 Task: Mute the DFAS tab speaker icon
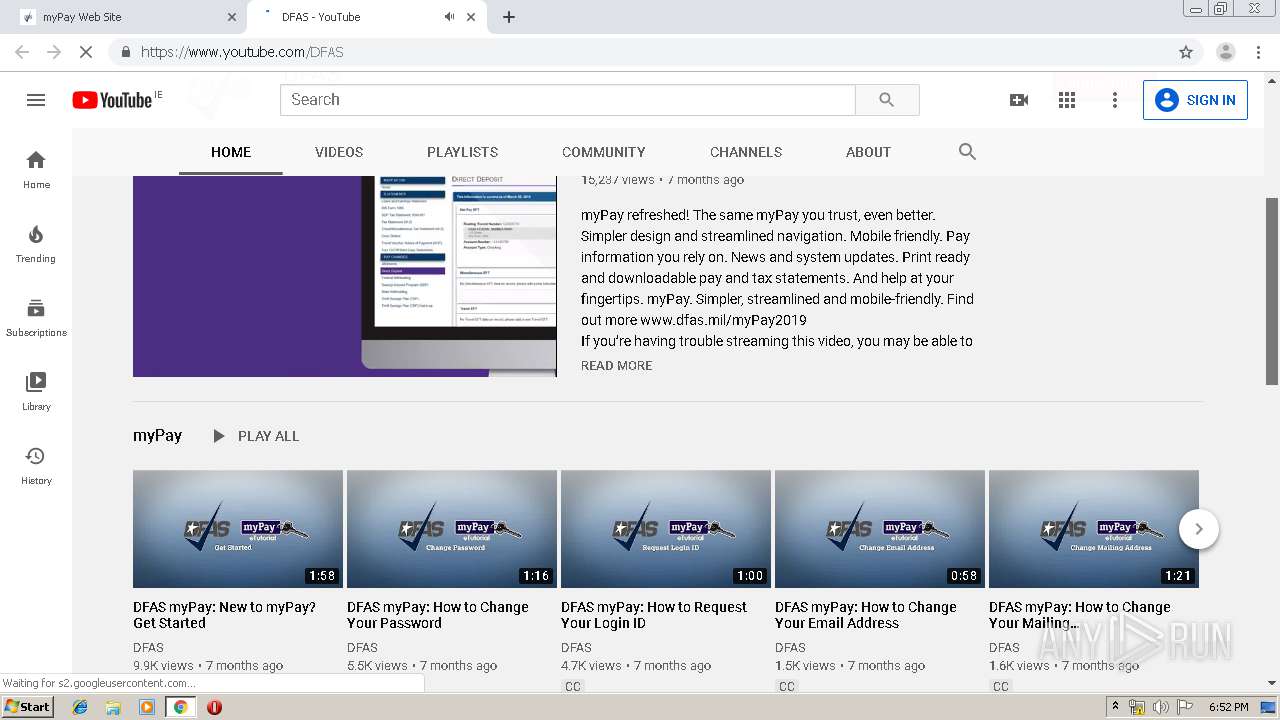449,17
